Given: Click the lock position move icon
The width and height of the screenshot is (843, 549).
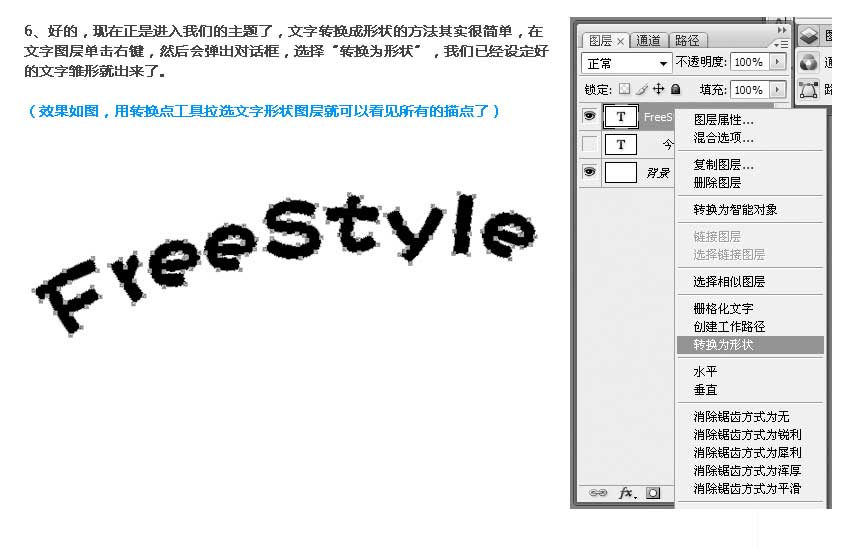Looking at the screenshot, I should click(x=659, y=89).
